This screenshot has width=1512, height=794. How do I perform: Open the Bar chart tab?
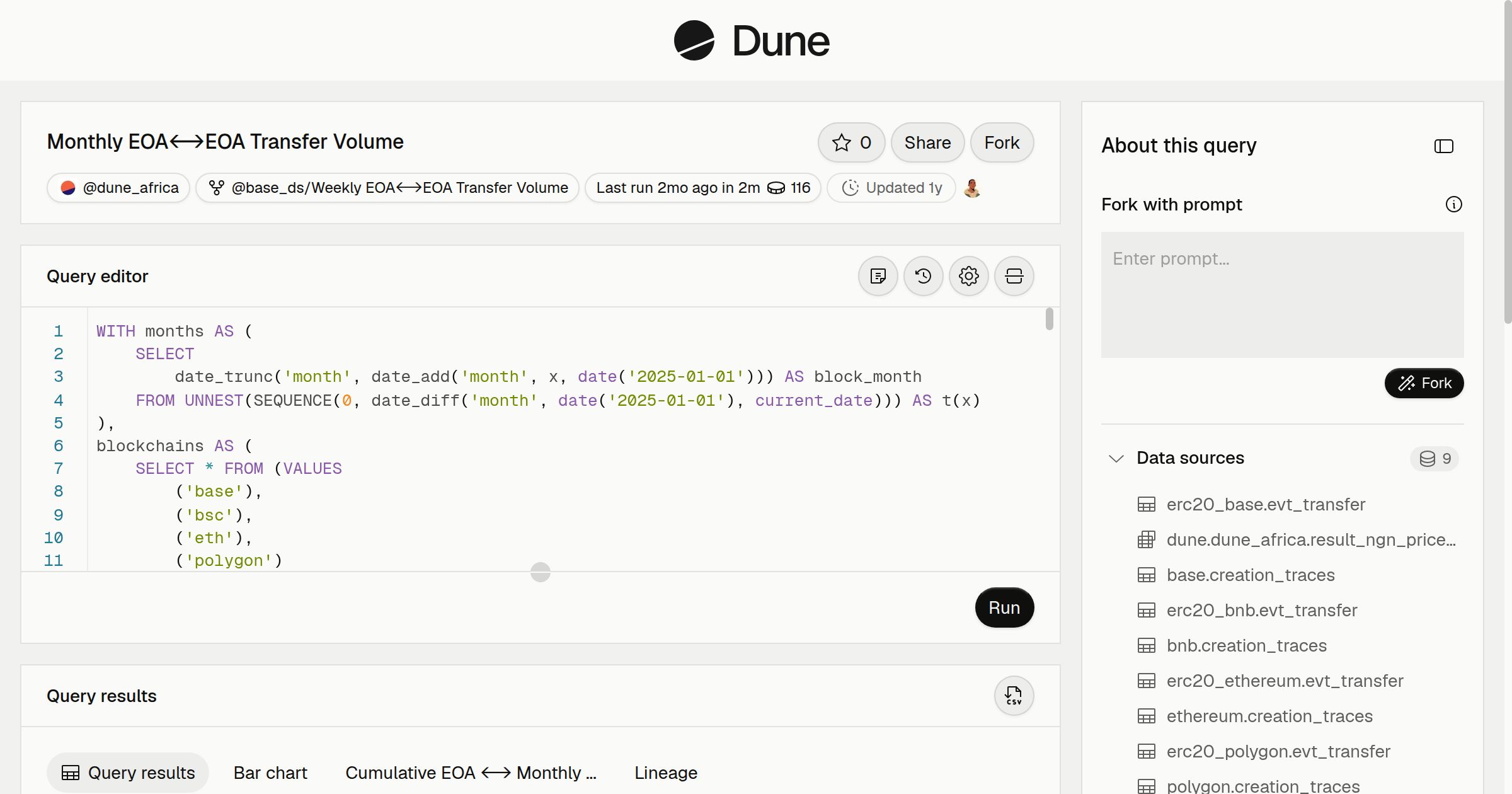click(x=270, y=773)
